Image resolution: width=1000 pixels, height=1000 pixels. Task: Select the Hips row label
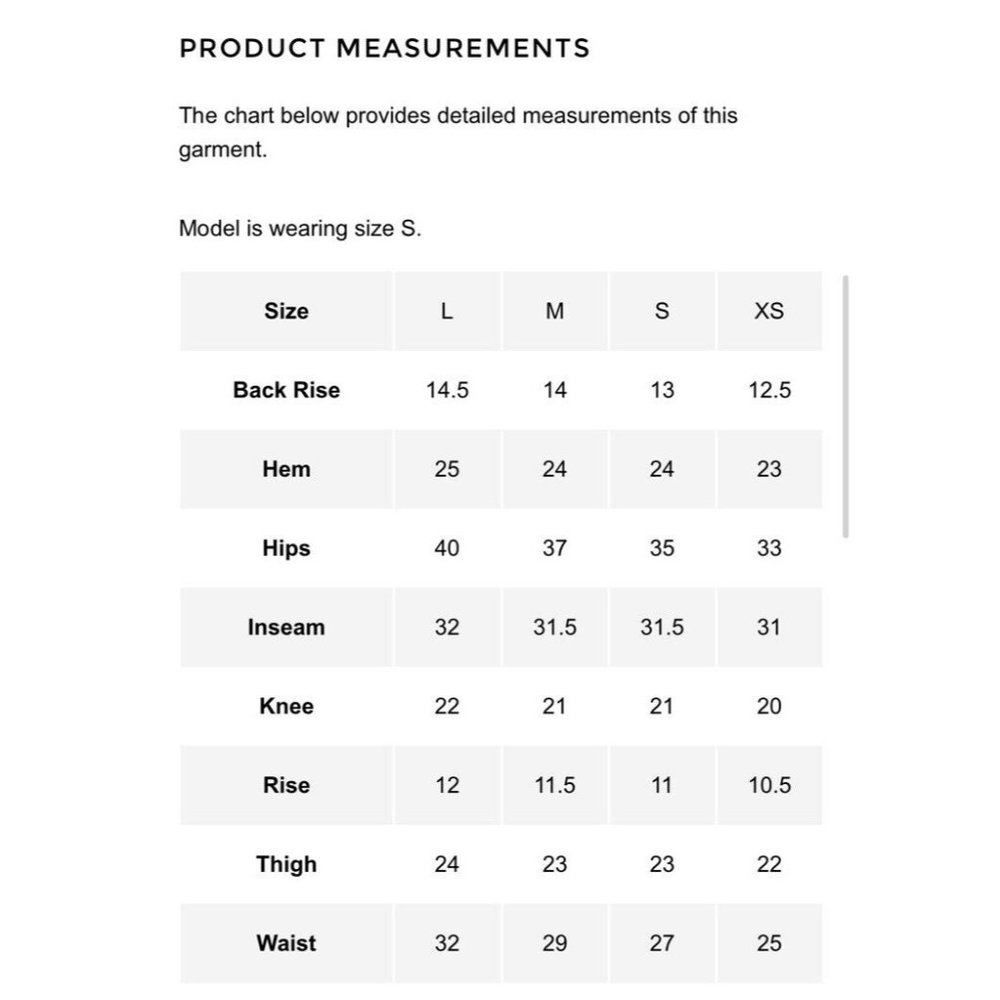286,548
